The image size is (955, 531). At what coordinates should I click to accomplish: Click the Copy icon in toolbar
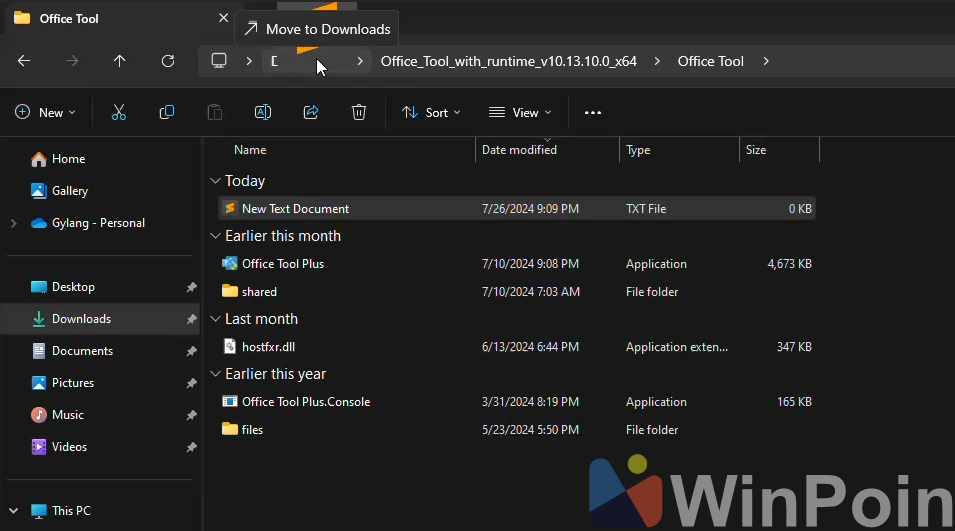click(x=167, y=113)
